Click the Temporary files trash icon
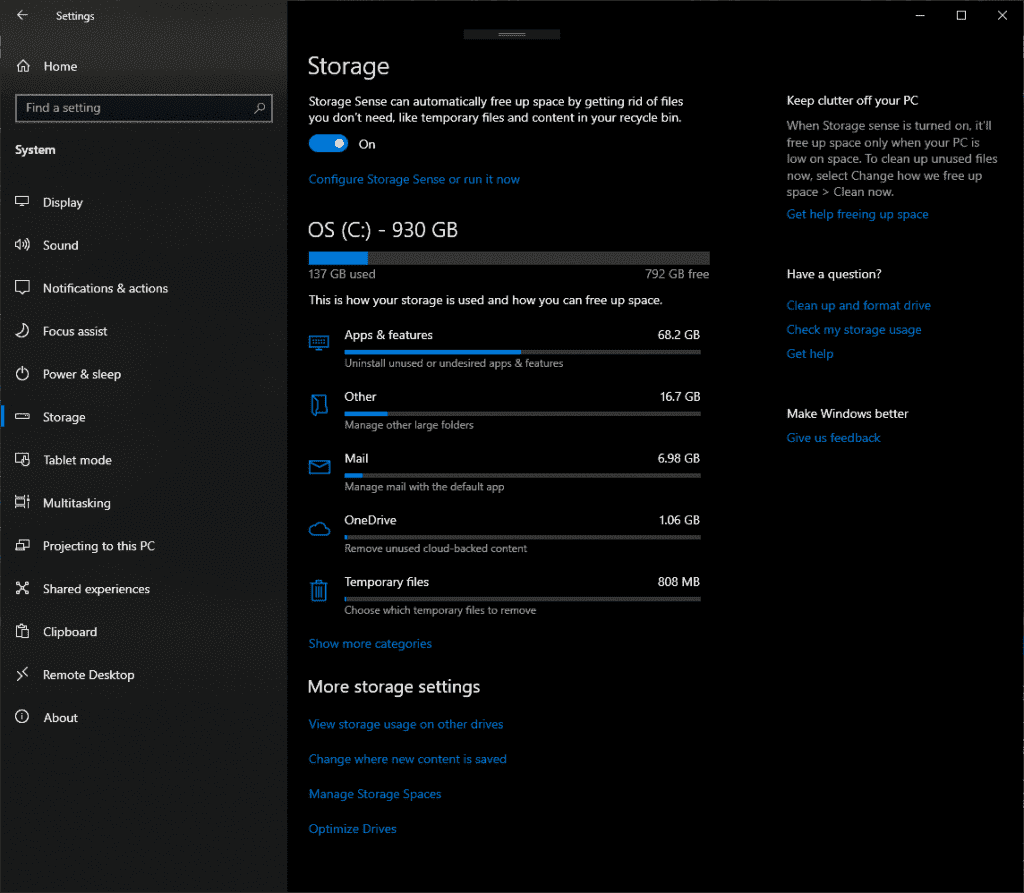This screenshot has width=1024, height=893. click(319, 590)
